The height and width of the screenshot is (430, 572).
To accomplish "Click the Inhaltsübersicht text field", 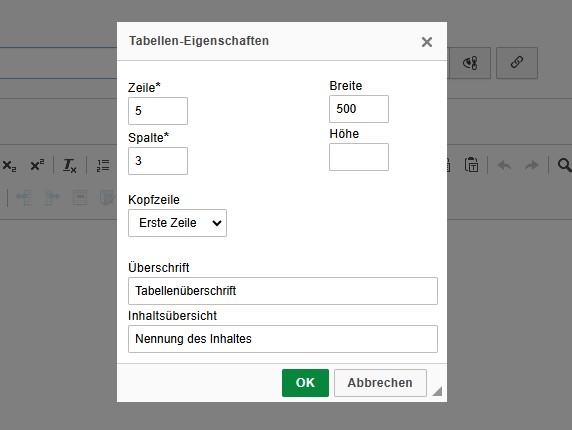I will [x=283, y=339].
